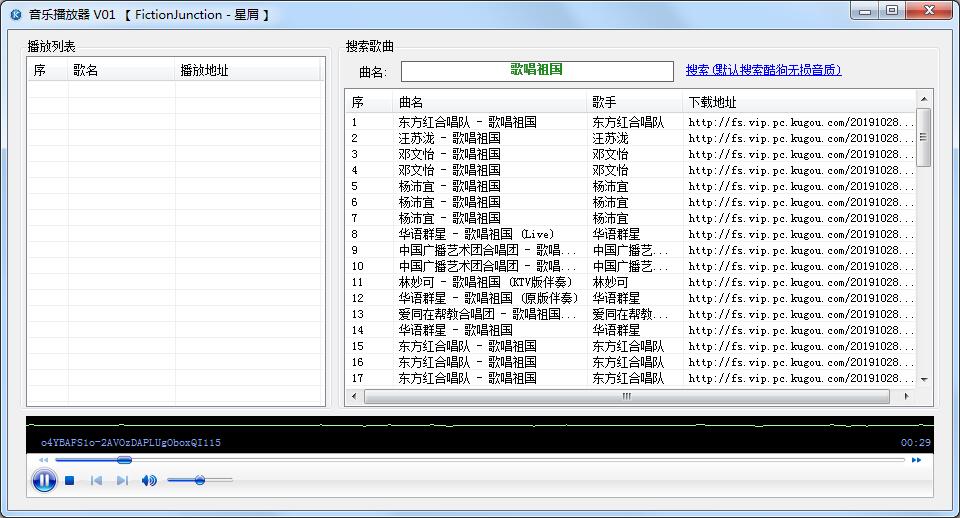Click the 歌名 header in playlist
This screenshot has height=518, width=960.
86,70
